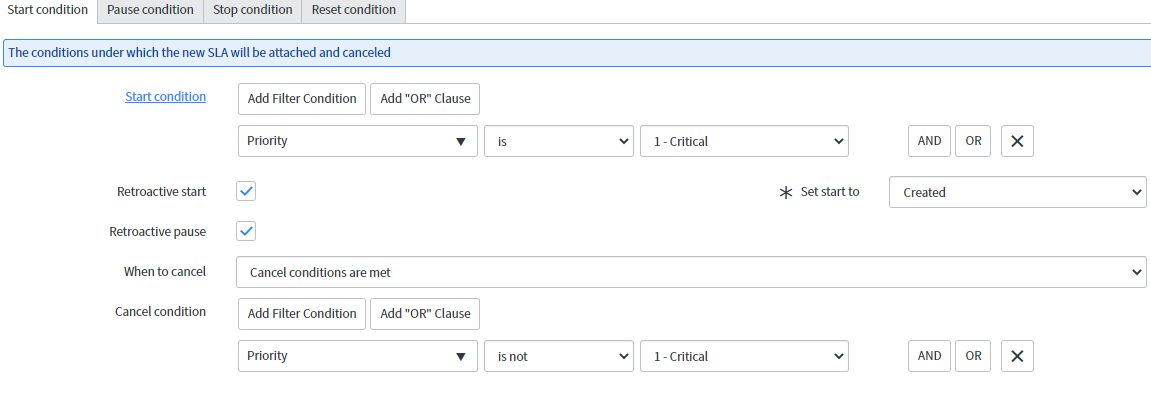Click the OR button on cancel condition row
Screen dimensions: 1151x394
tap(973, 356)
